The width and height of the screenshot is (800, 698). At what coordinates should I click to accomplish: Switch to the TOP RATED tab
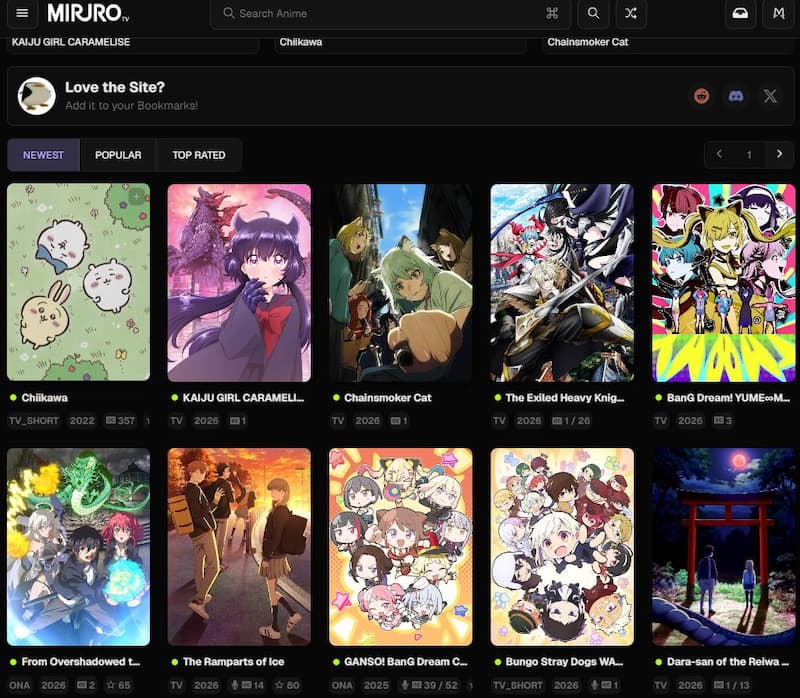[199, 155]
